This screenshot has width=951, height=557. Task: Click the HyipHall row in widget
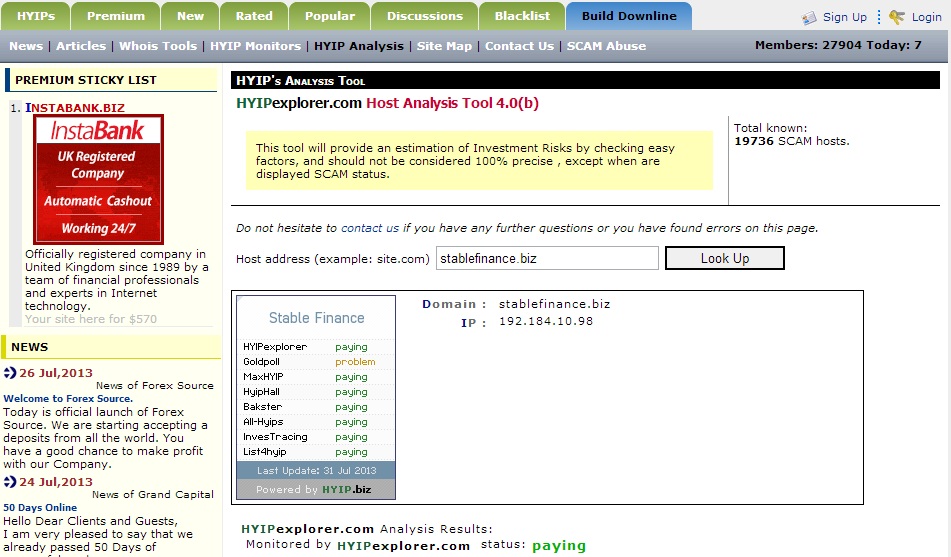(x=315, y=392)
